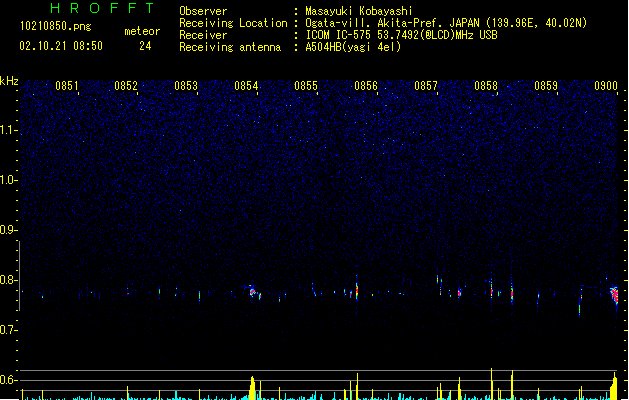The width and height of the screenshot is (629, 400).
Task: Click the 0.9 kHz axis label
Action: [x=8, y=230]
